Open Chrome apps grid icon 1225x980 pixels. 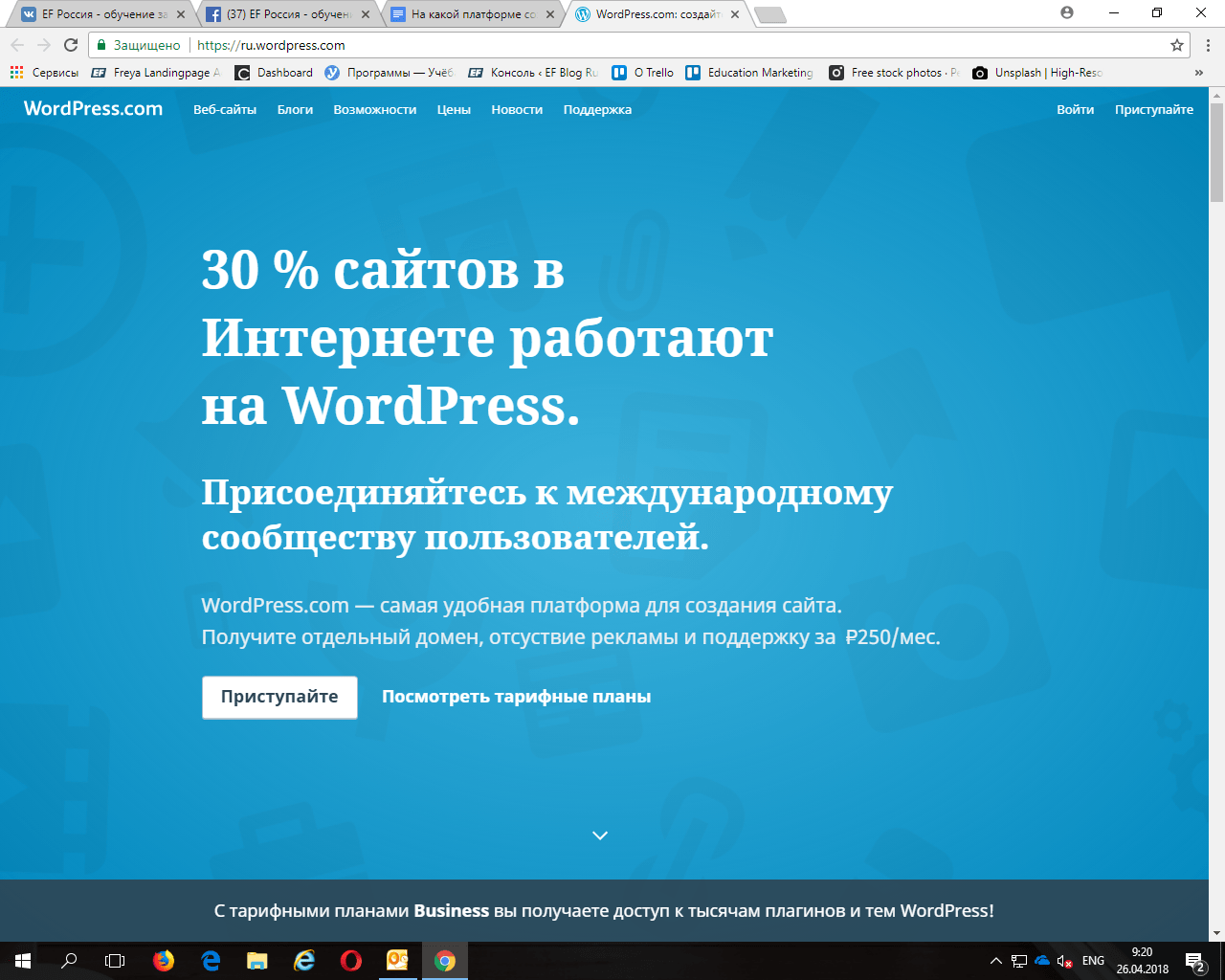(15, 72)
